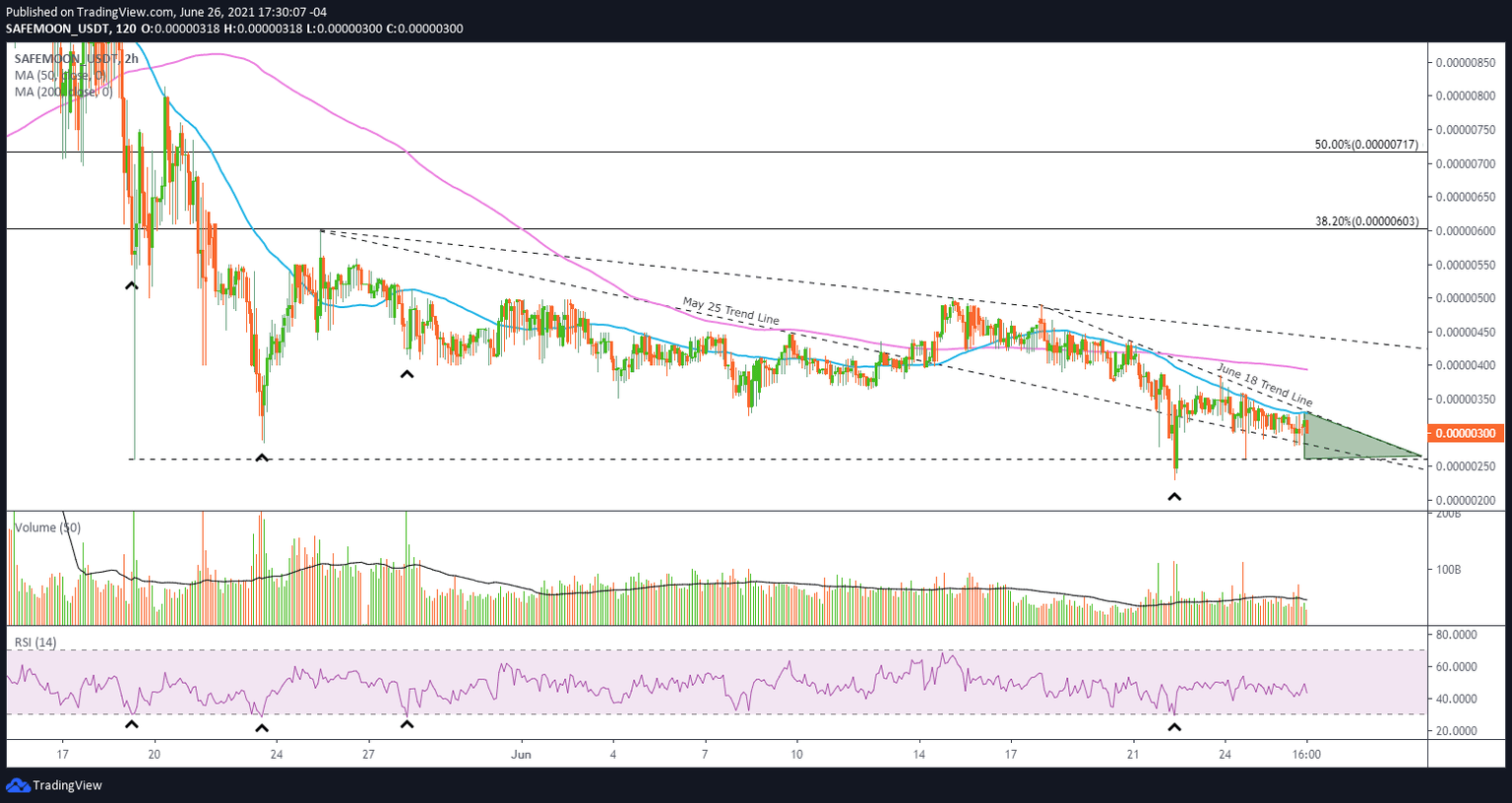Click the 16:00 label on the time axis
Viewport: 1512px width, 803px height.
tap(1306, 755)
